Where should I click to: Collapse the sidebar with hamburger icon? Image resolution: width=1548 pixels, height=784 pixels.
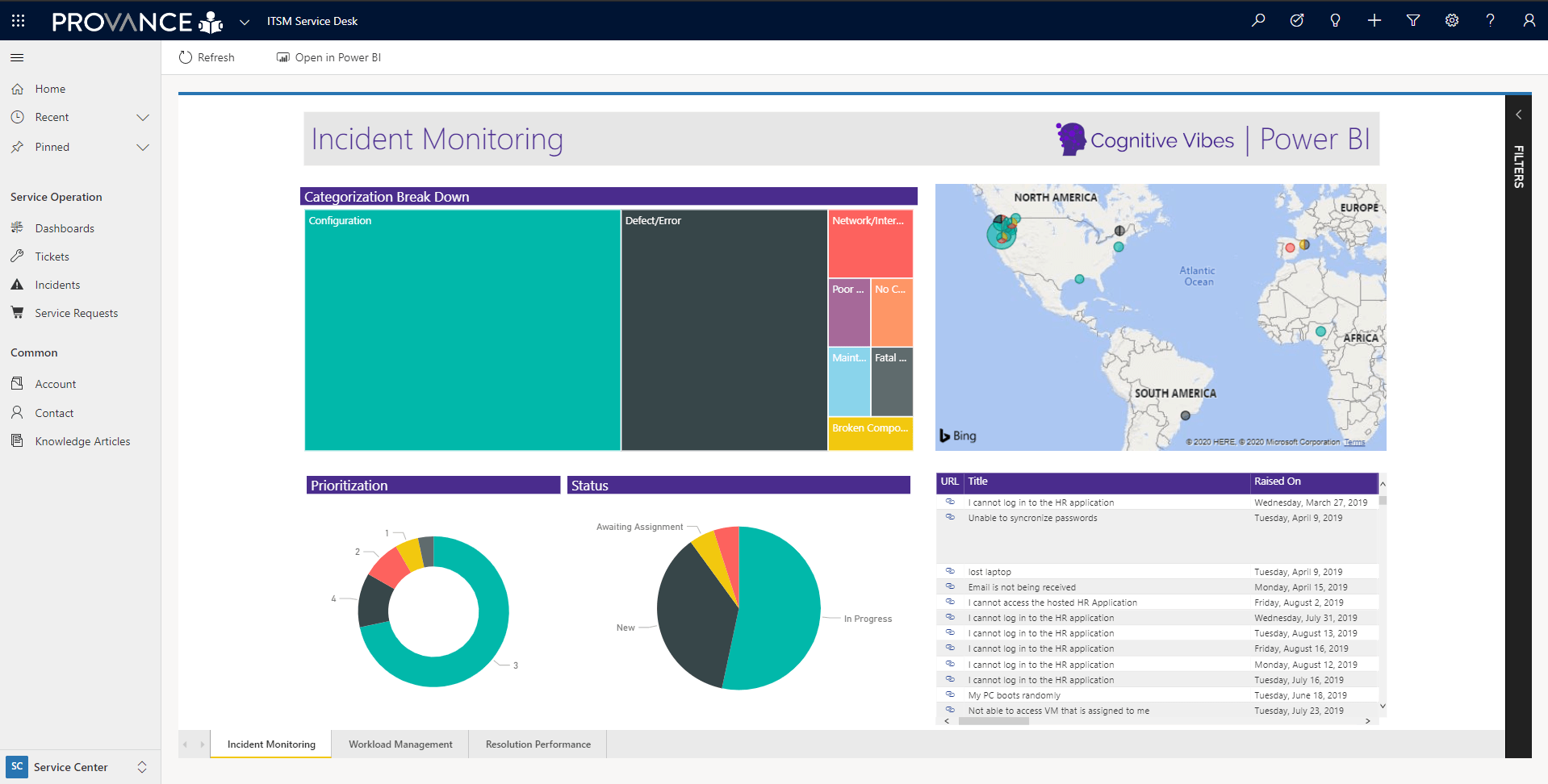(17, 57)
